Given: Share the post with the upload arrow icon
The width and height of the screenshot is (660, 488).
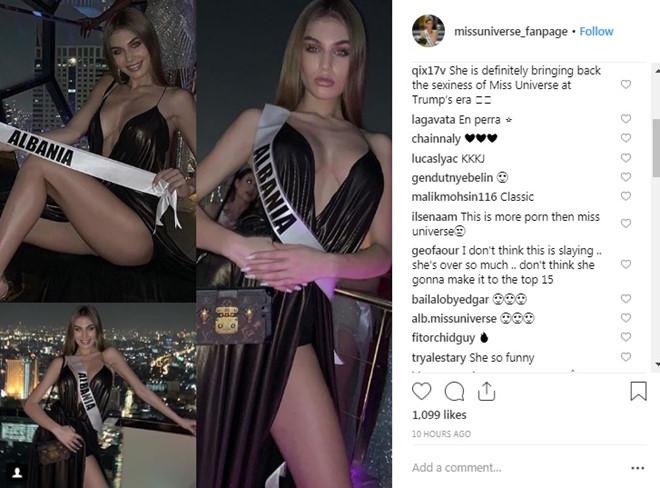Looking at the screenshot, I should 486,391.
